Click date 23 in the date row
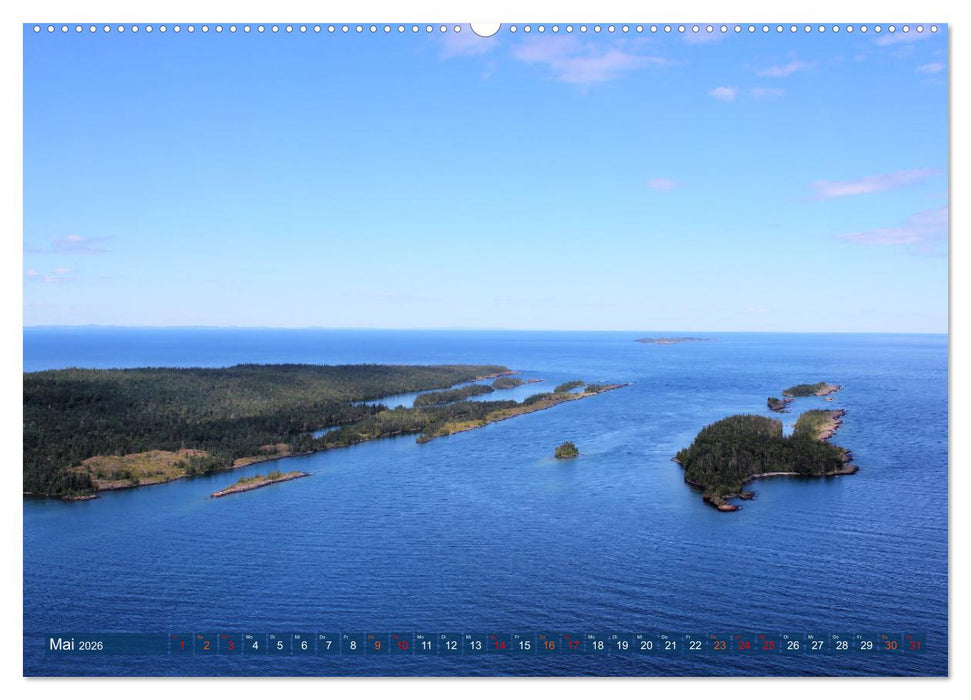The width and height of the screenshot is (971, 700). (719, 644)
